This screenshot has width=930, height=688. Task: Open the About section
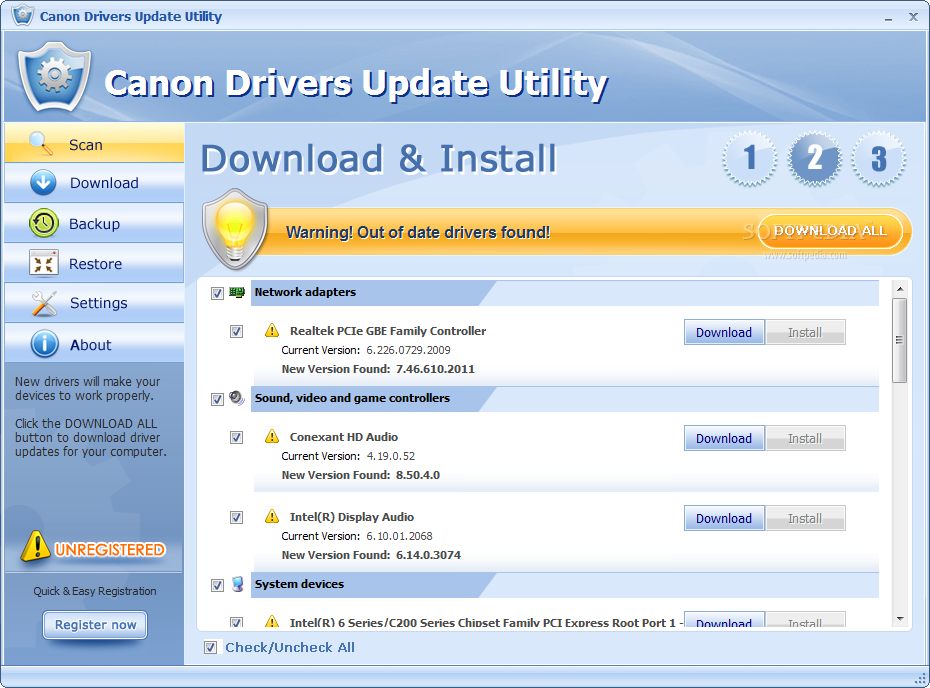click(x=94, y=343)
